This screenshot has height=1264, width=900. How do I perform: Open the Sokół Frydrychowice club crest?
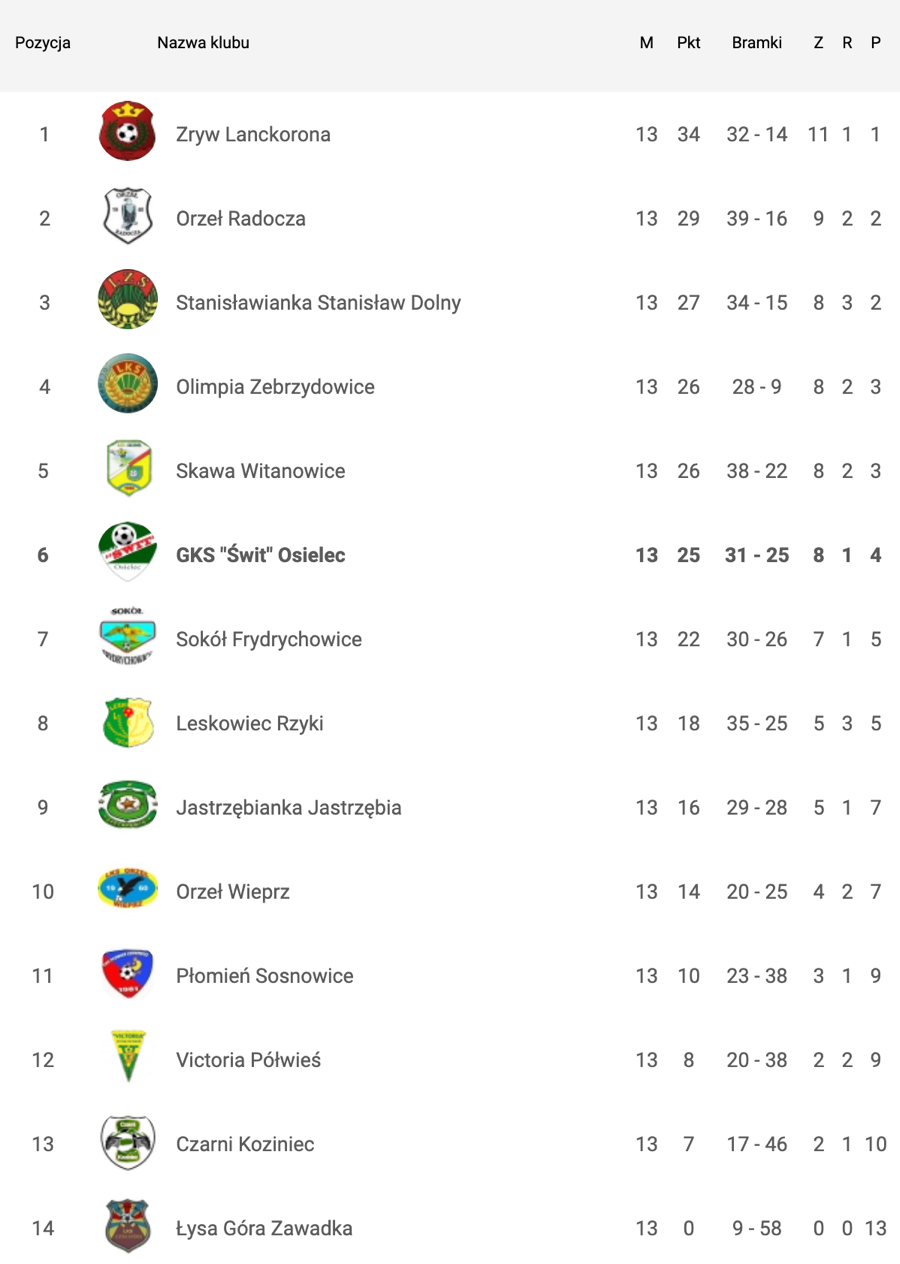pyautogui.click(x=128, y=637)
